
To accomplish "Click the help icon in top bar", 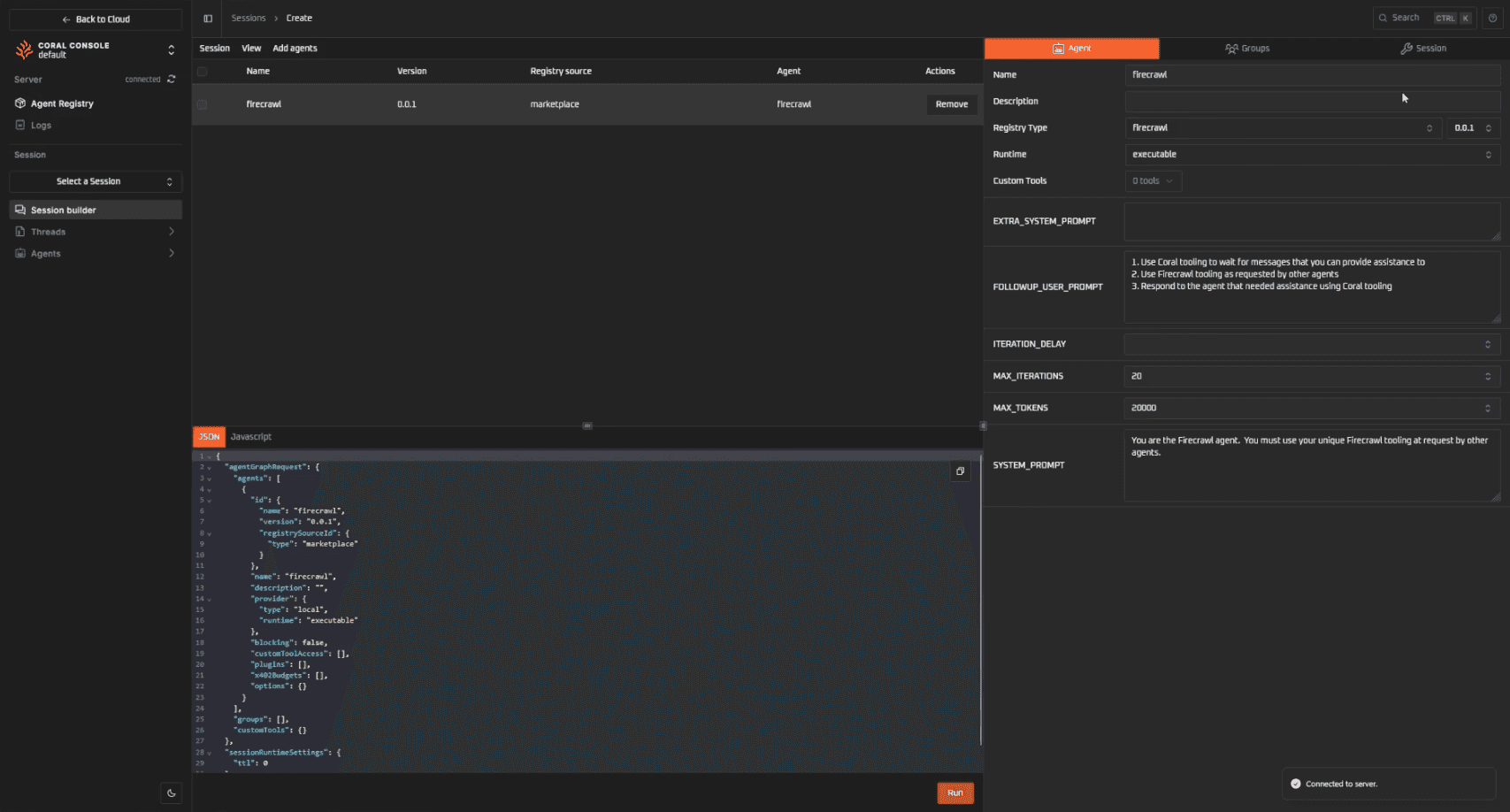I will pyautogui.click(x=1492, y=18).
